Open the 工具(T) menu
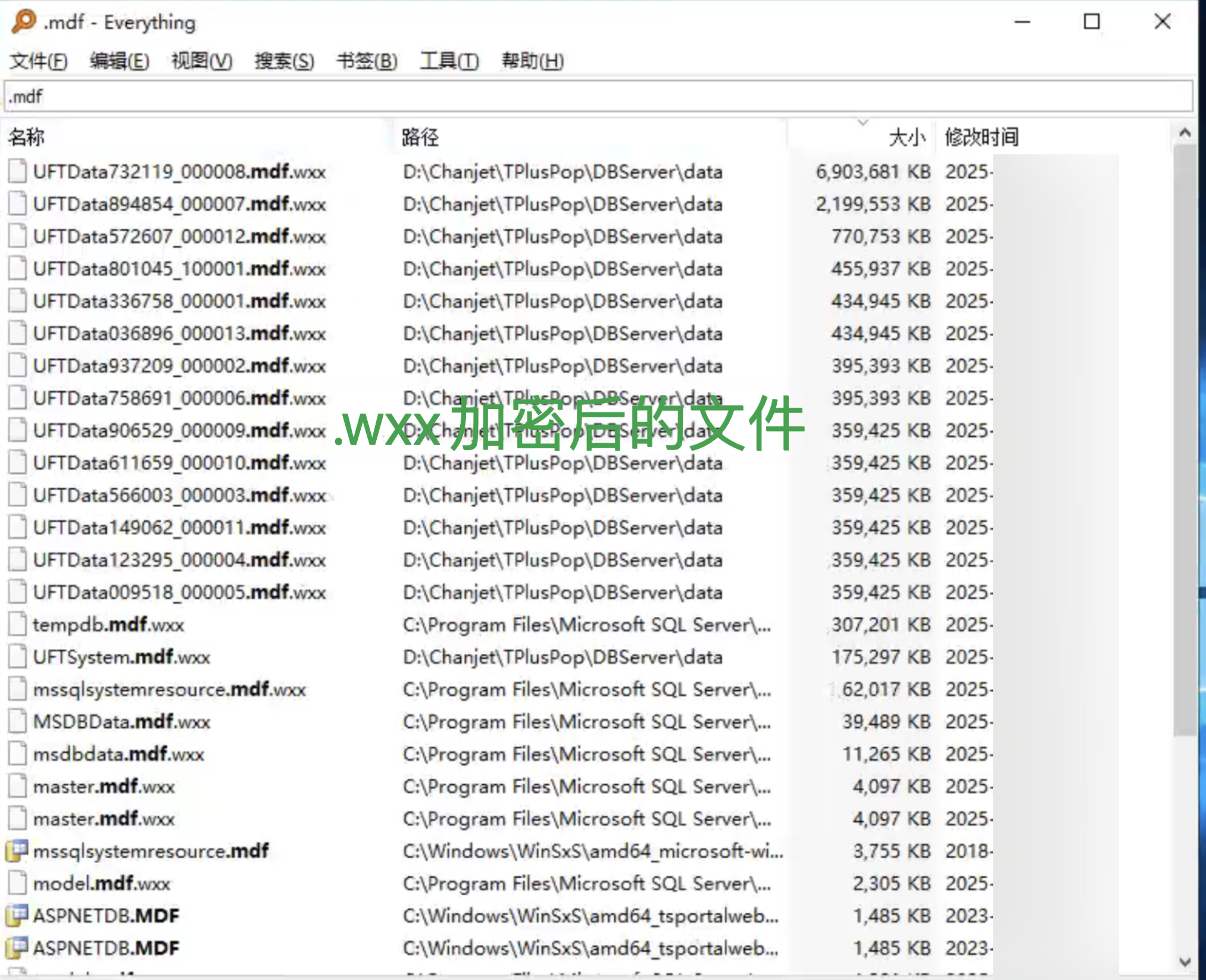This screenshot has width=1206, height=980. click(449, 61)
